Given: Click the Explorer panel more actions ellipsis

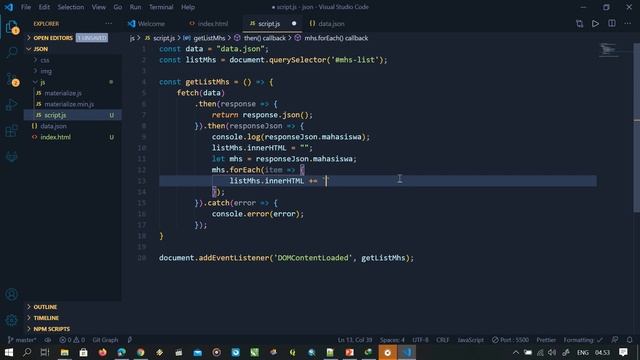Looking at the screenshot, I should click(x=109, y=24).
